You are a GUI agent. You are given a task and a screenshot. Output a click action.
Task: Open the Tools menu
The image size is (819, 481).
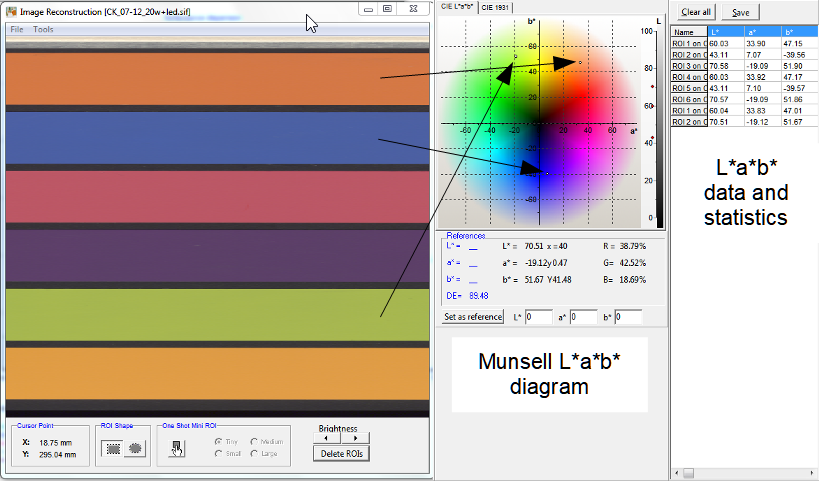[x=44, y=30]
